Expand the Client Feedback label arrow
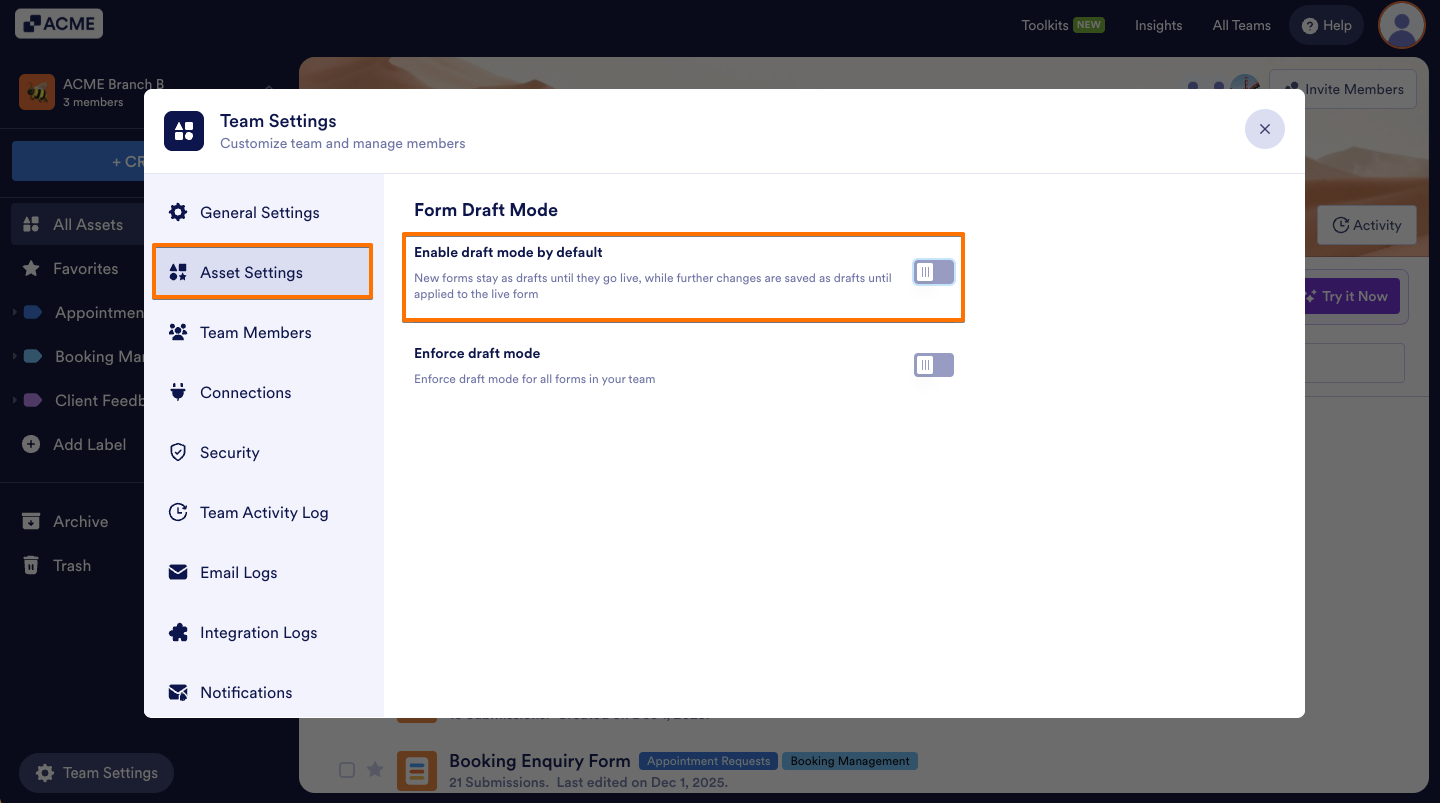 coord(15,400)
